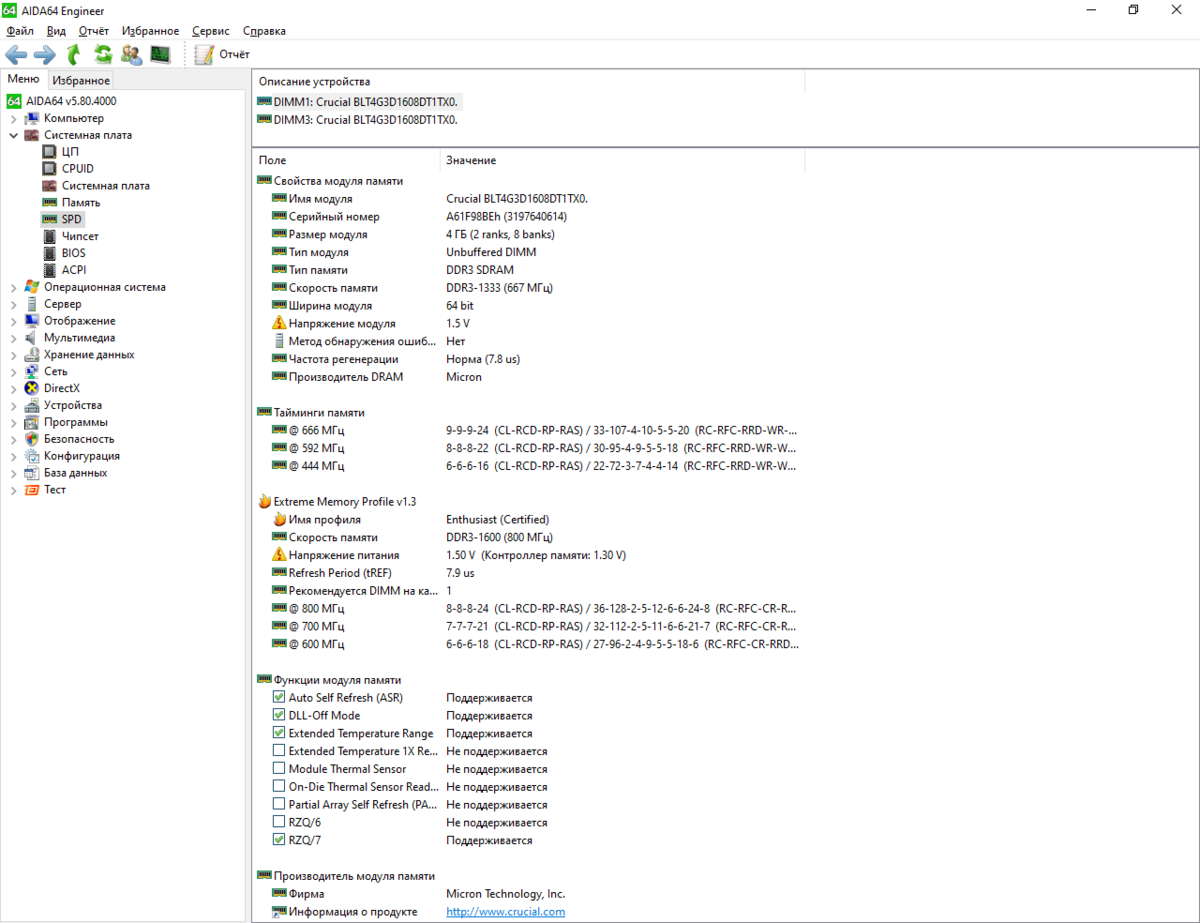Select the Память tree item
This screenshot has height=923, width=1200.
[81, 202]
